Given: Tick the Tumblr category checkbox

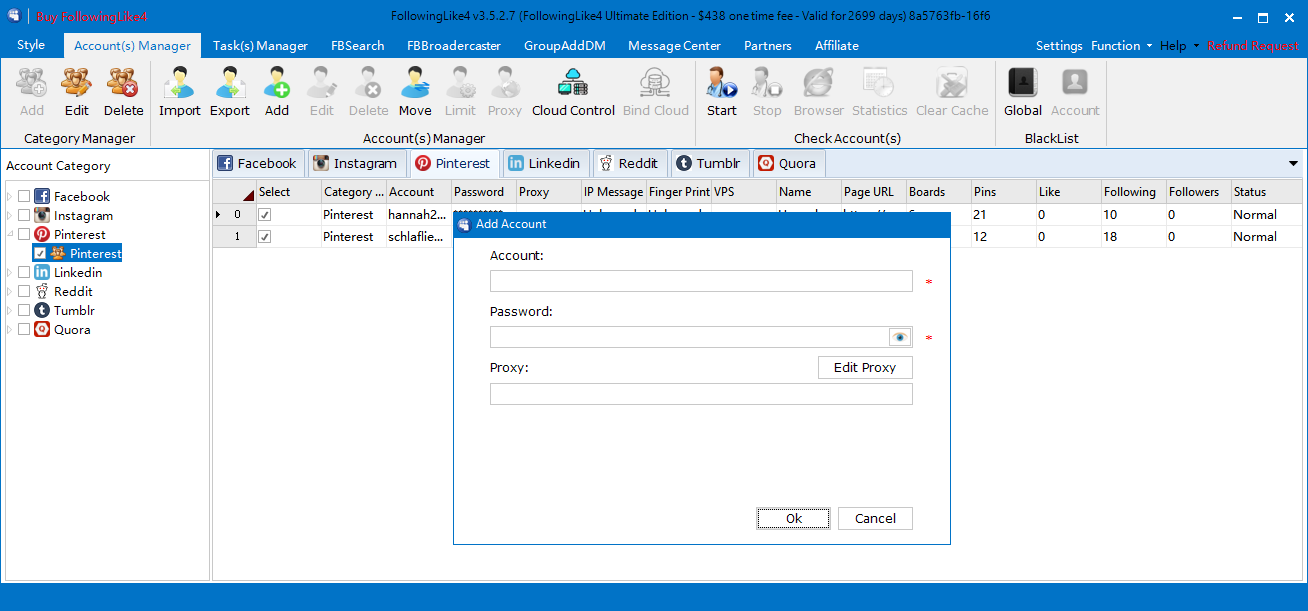Looking at the screenshot, I should click(x=24, y=311).
